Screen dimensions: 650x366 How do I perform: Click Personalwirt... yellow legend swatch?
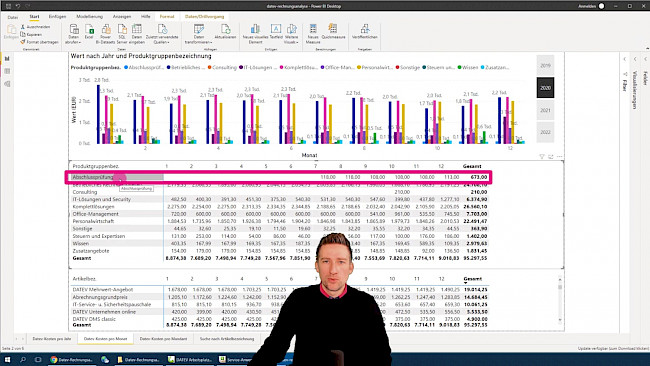pos(359,67)
